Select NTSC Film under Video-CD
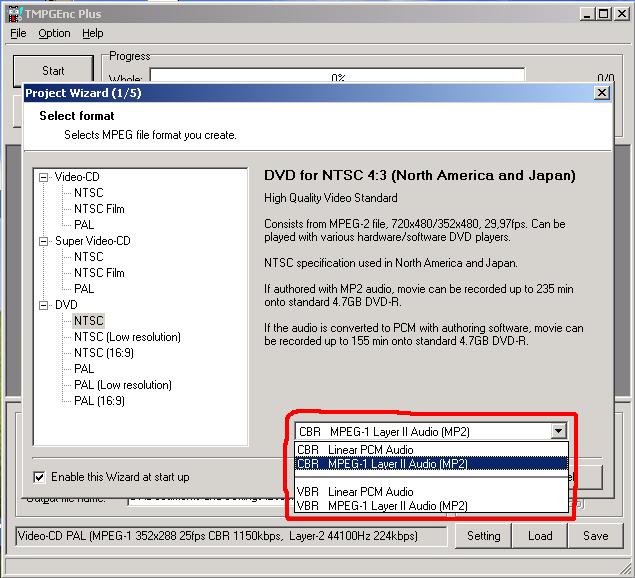This screenshot has height=578, width=635. point(99,209)
